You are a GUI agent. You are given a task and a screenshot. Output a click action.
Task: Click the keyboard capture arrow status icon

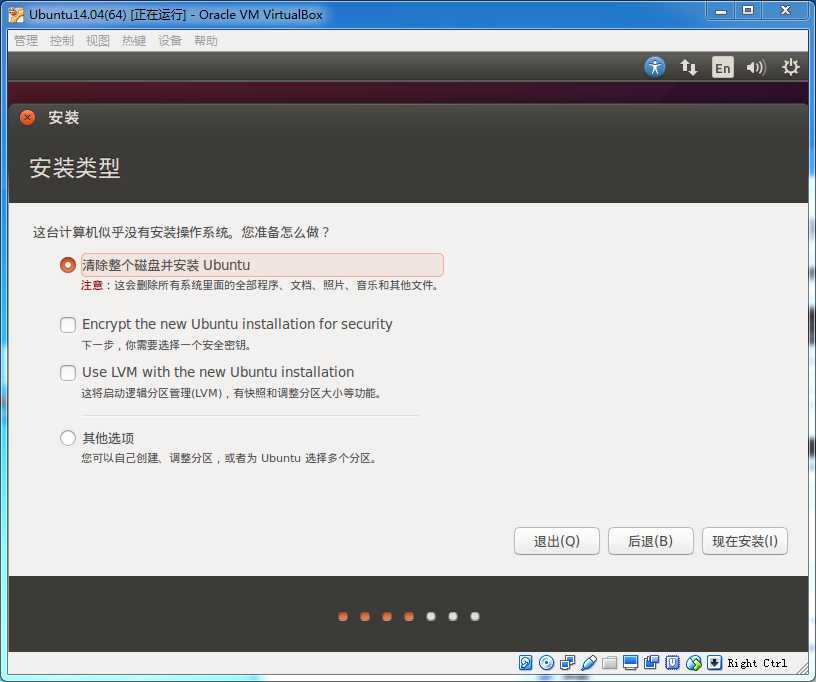click(x=715, y=663)
